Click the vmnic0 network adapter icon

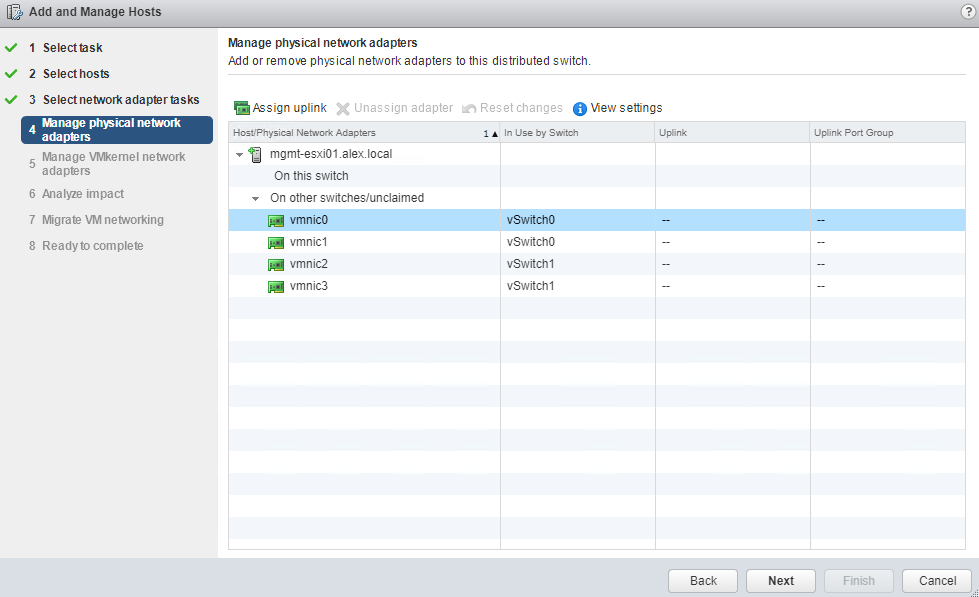tap(276, 221)
